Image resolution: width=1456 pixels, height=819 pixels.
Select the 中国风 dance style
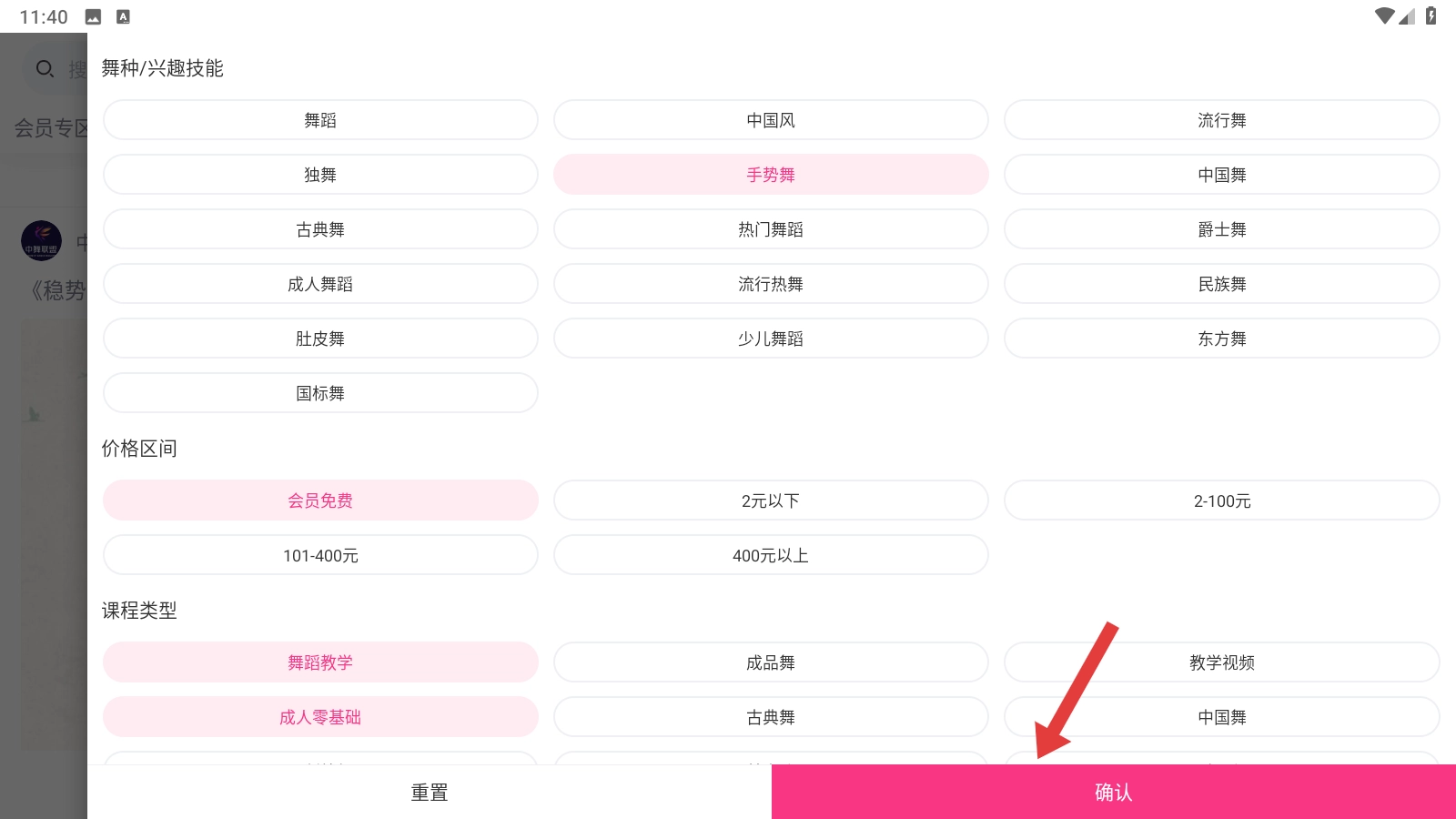(771, 120)
